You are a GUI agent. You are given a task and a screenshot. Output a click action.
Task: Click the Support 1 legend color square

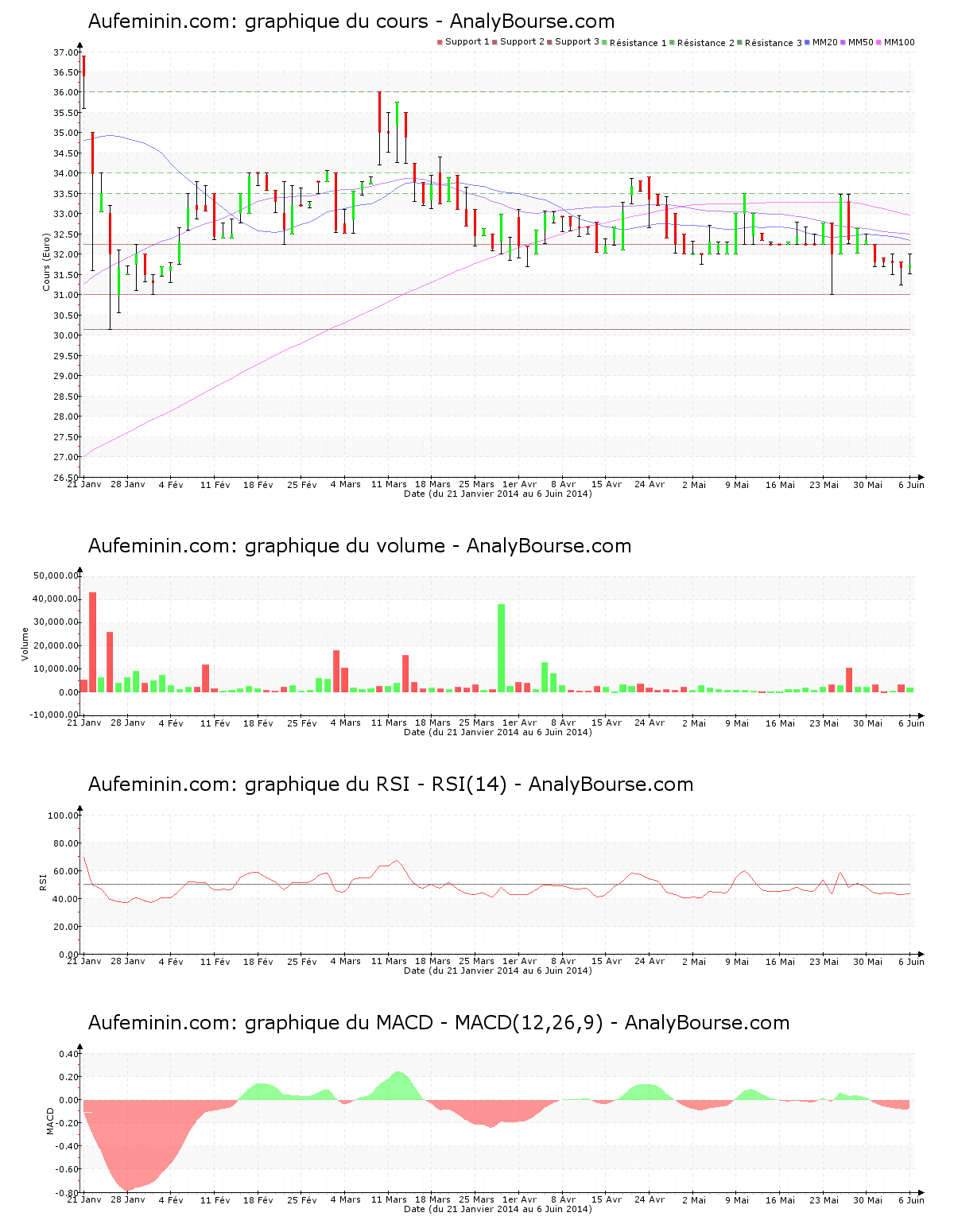click(x=440, y=42)
